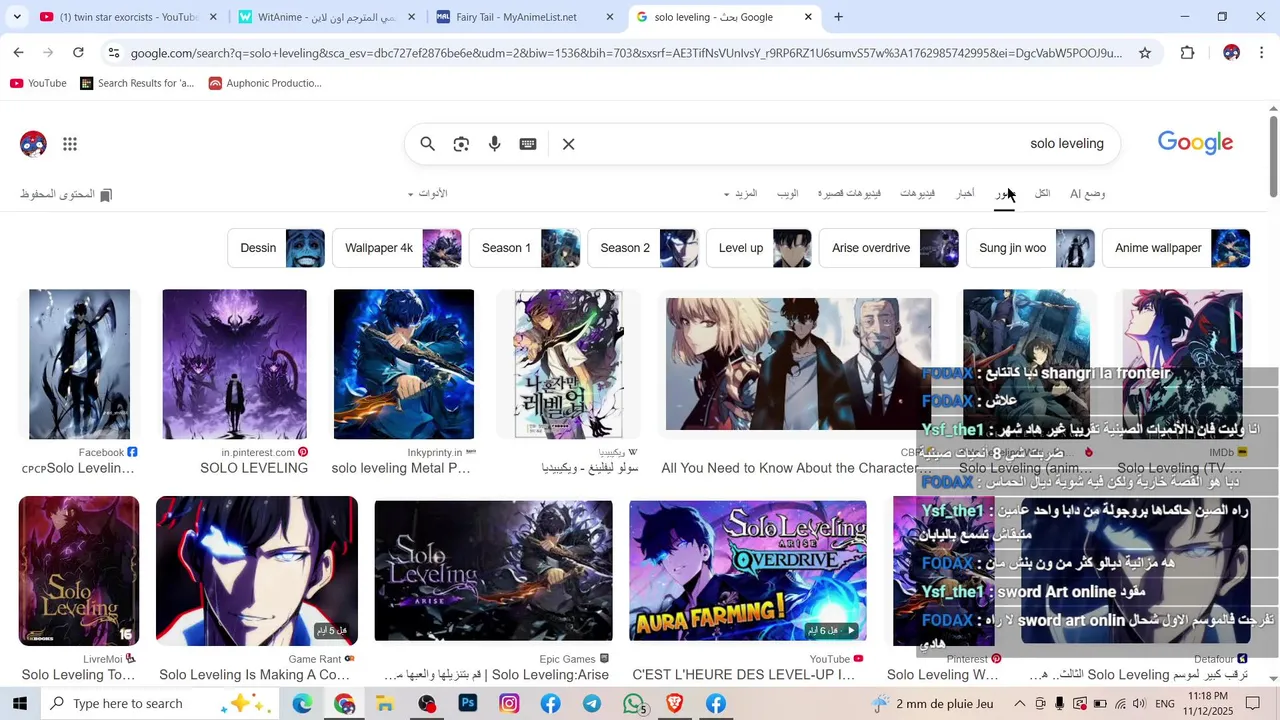1280x720 pixels.
Task: Select the الويب web tab
Action: tap(788, 194)
